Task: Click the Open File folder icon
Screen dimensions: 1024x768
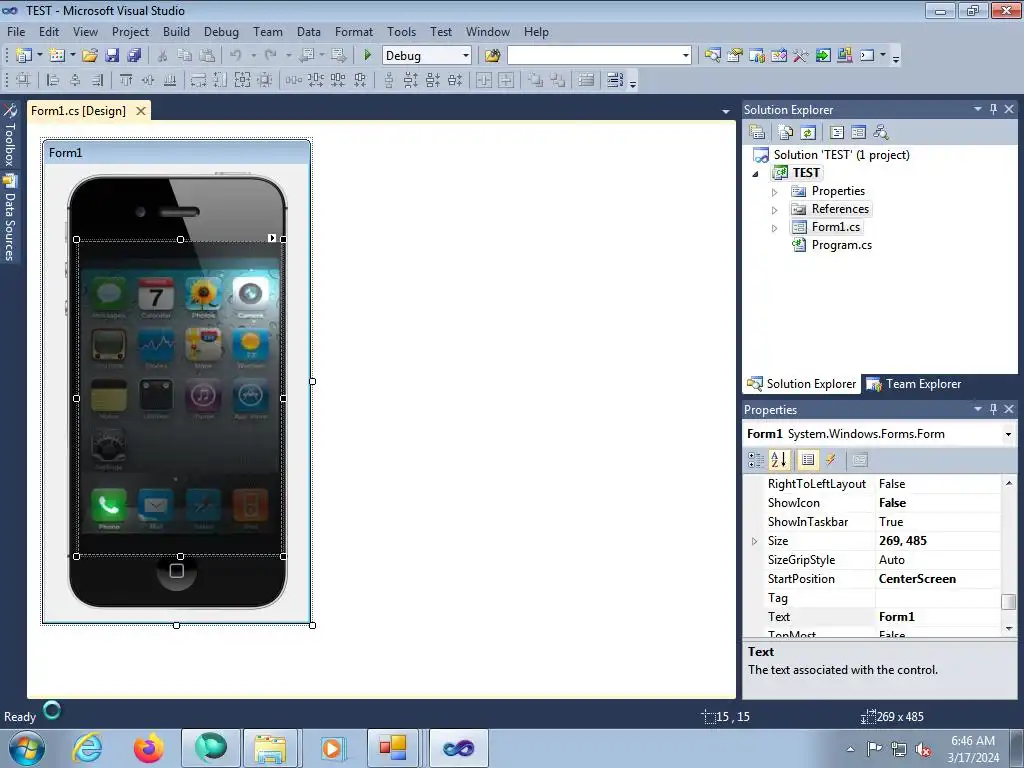Action: tap(90, 56)
